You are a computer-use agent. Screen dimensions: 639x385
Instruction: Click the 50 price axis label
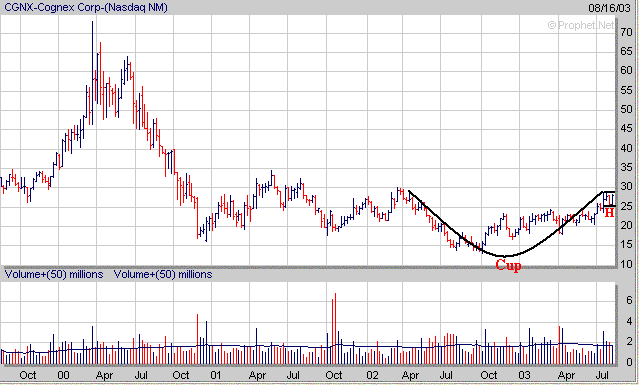pos(626,109)
